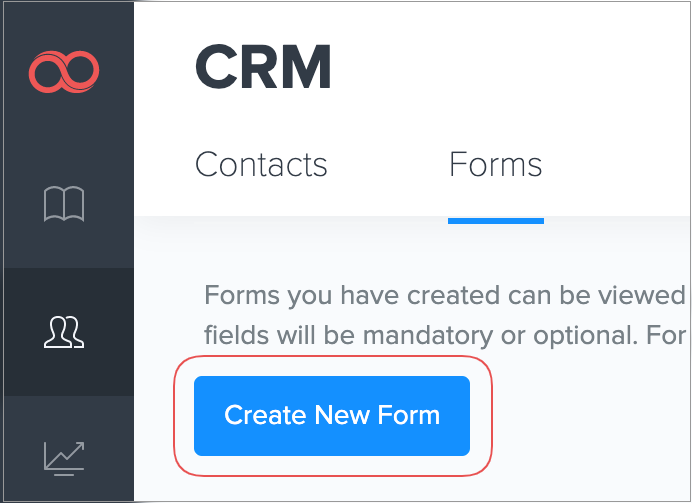Click the blue underline beneath Forms

495,219
